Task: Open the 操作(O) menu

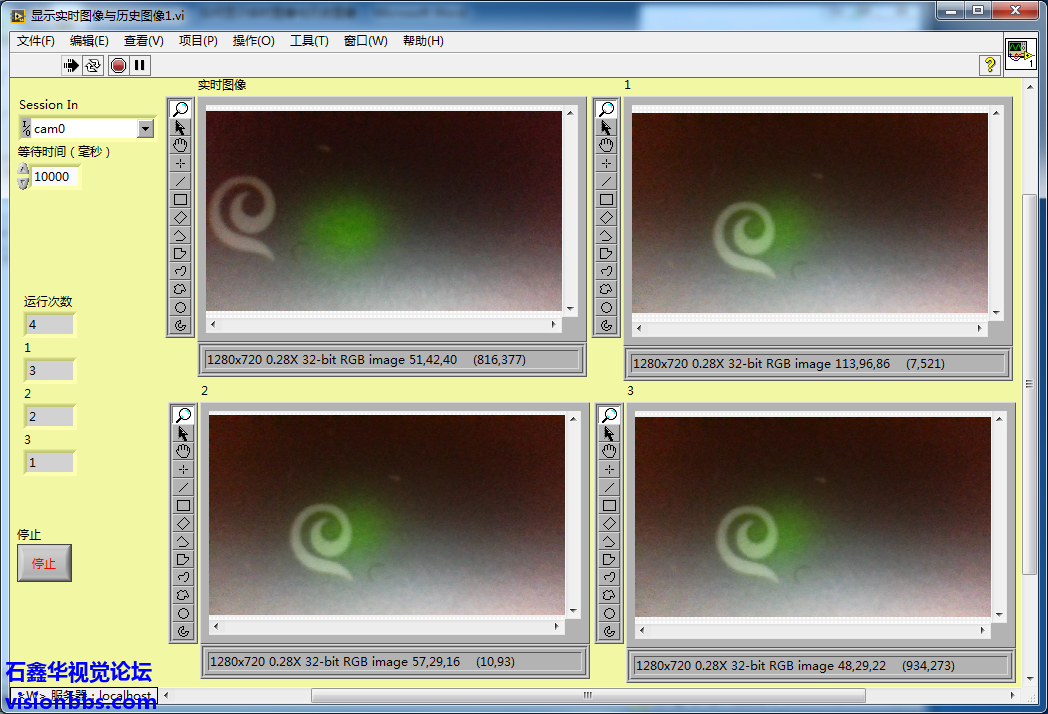Action: coord(253,41)
